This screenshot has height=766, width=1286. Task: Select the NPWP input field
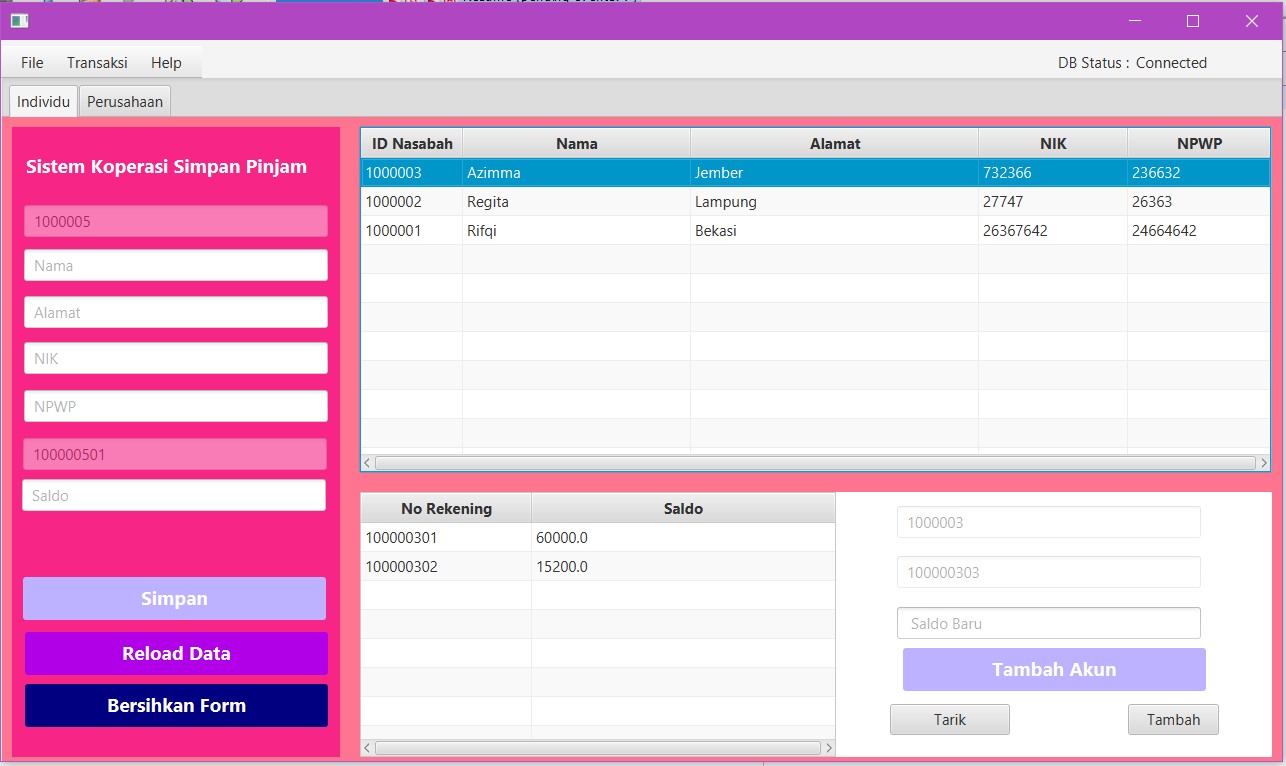point(175,406)
